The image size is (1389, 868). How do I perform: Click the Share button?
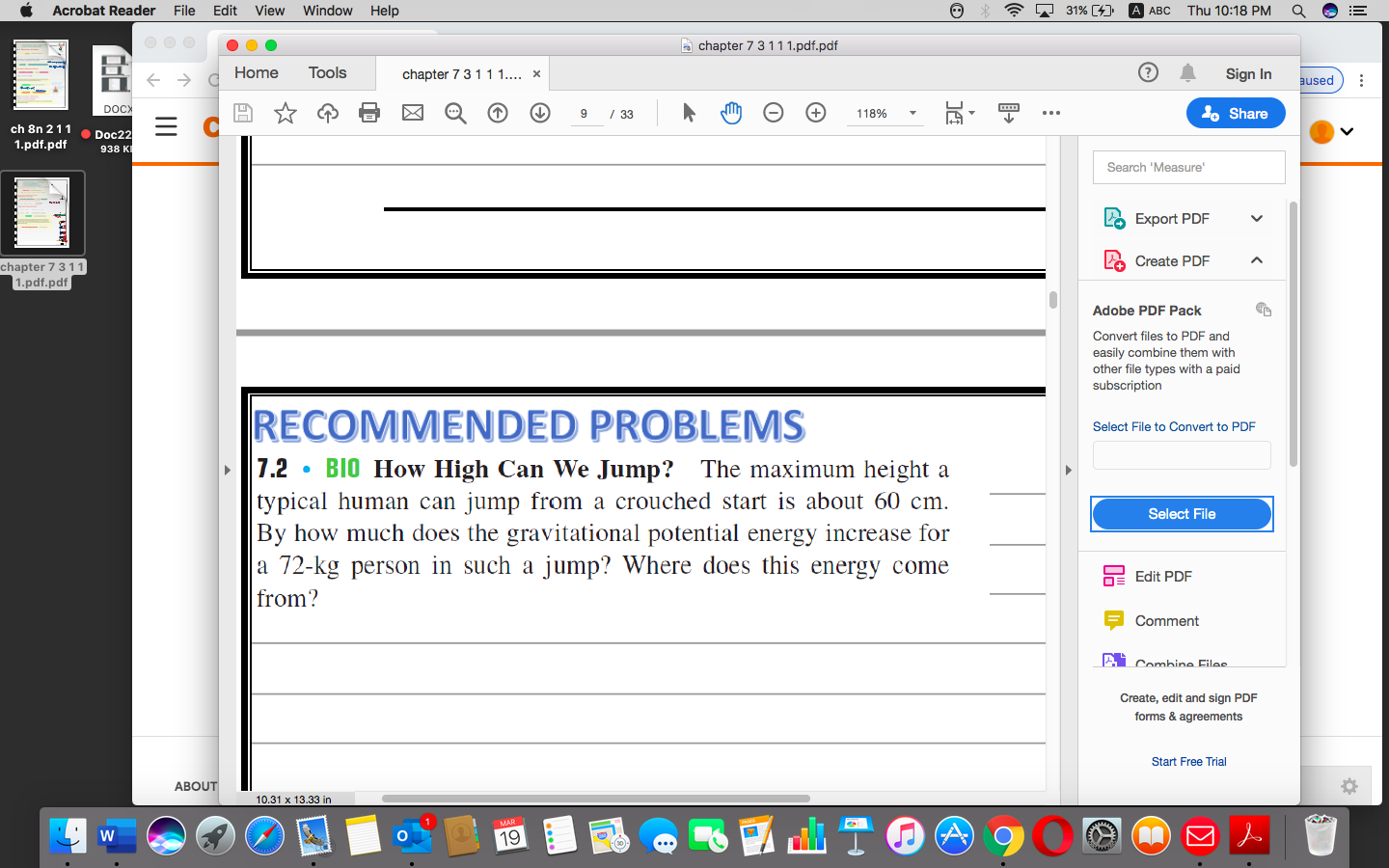pyautogui.click(x=1236, y=113)
